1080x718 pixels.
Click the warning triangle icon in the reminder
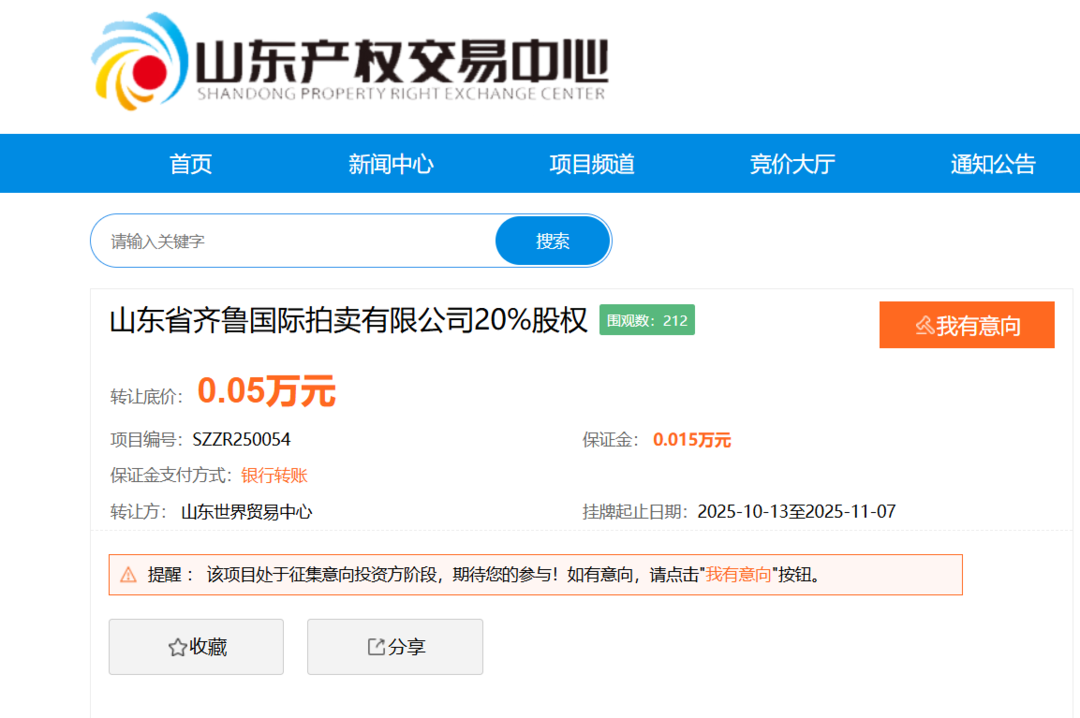[128, 575]
